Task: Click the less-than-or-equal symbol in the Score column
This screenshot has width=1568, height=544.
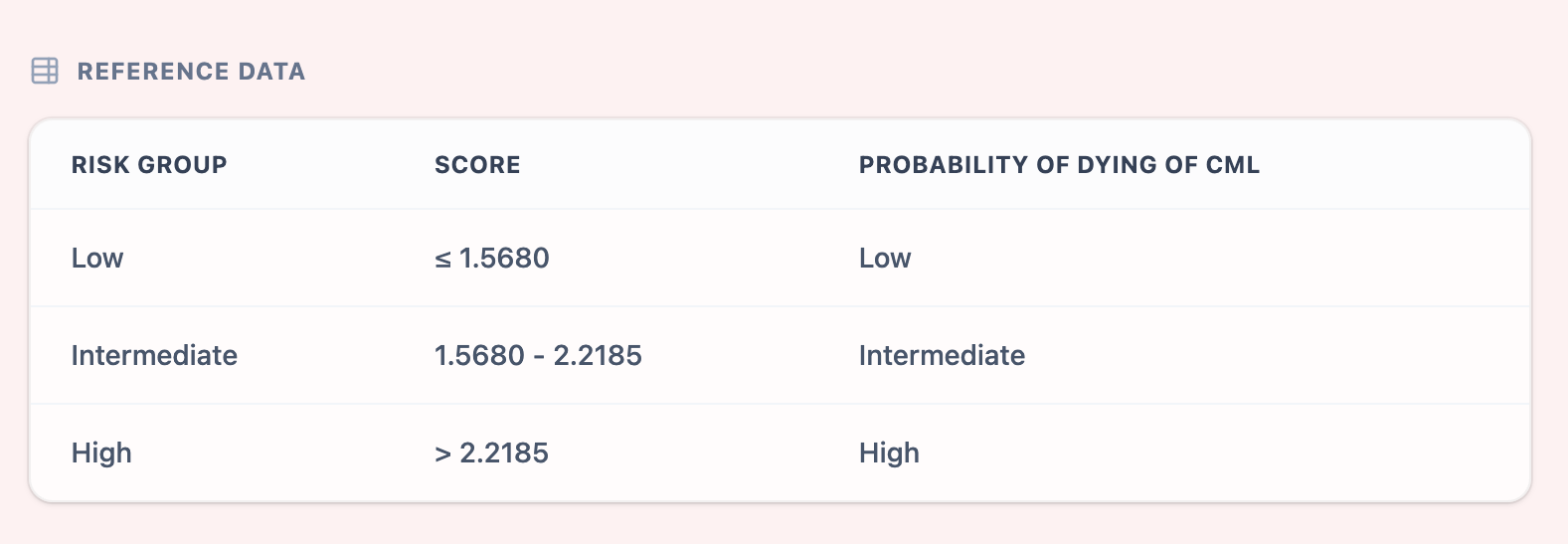Action: click(x=442, y=260)
